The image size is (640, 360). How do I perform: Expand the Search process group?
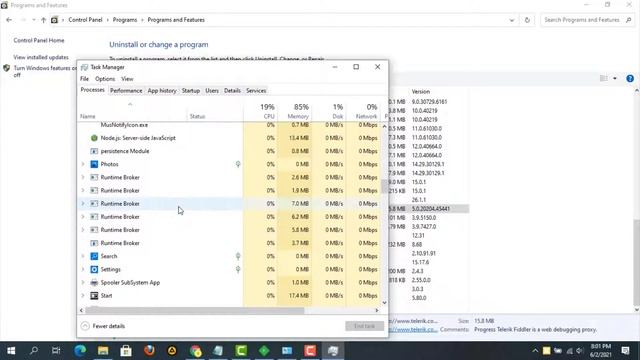[x=83, y=256]
